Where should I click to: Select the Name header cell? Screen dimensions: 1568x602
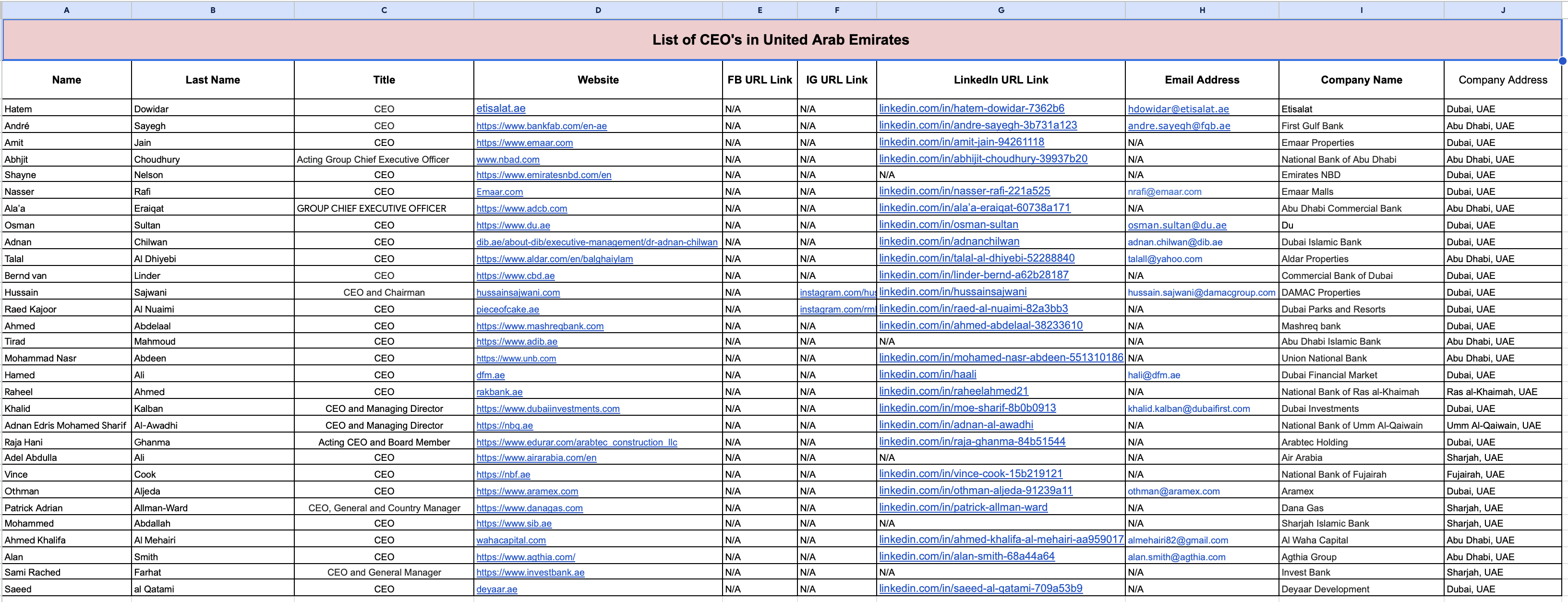[67, 80]
